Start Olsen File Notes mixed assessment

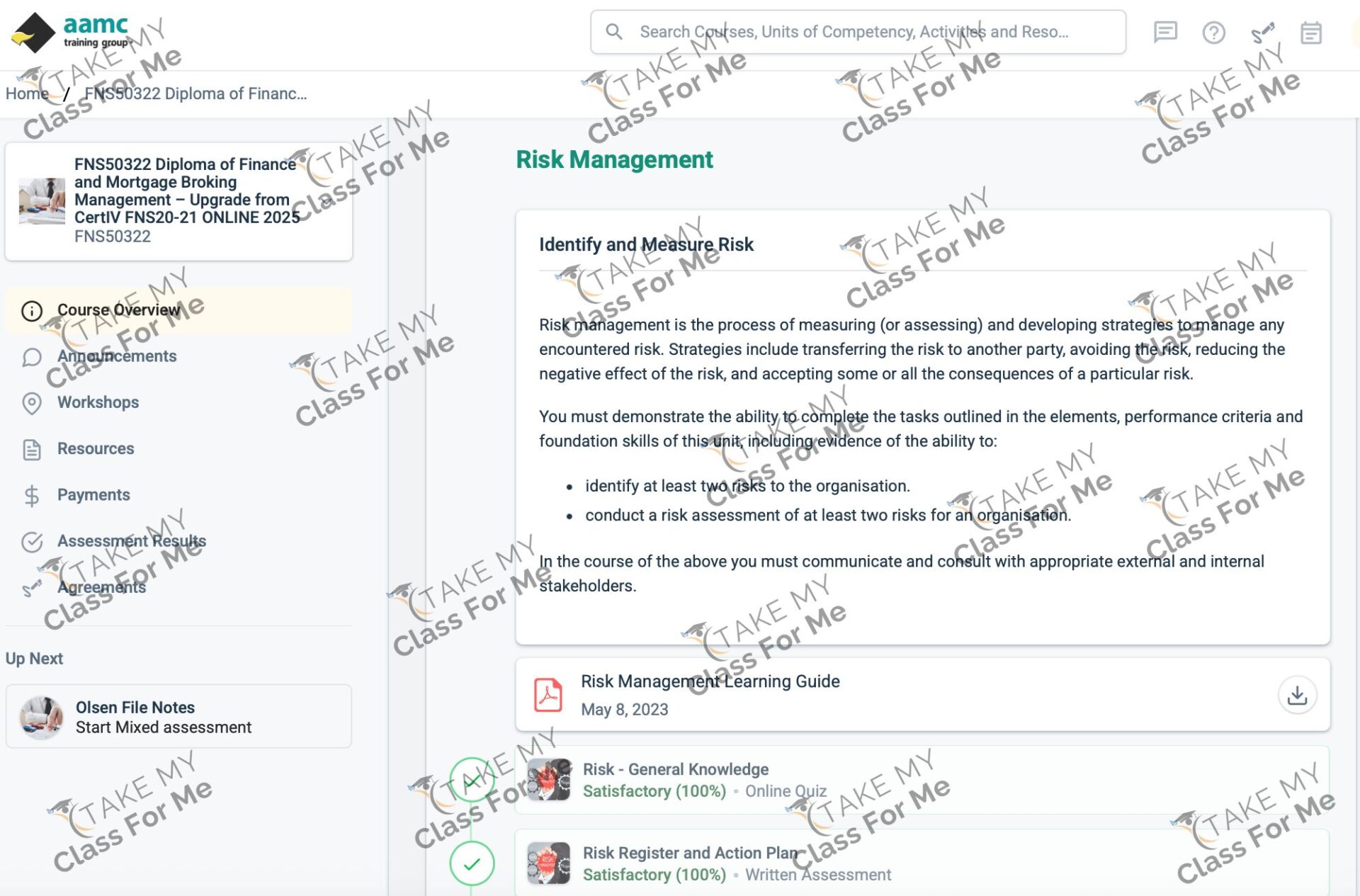point(178,717)
